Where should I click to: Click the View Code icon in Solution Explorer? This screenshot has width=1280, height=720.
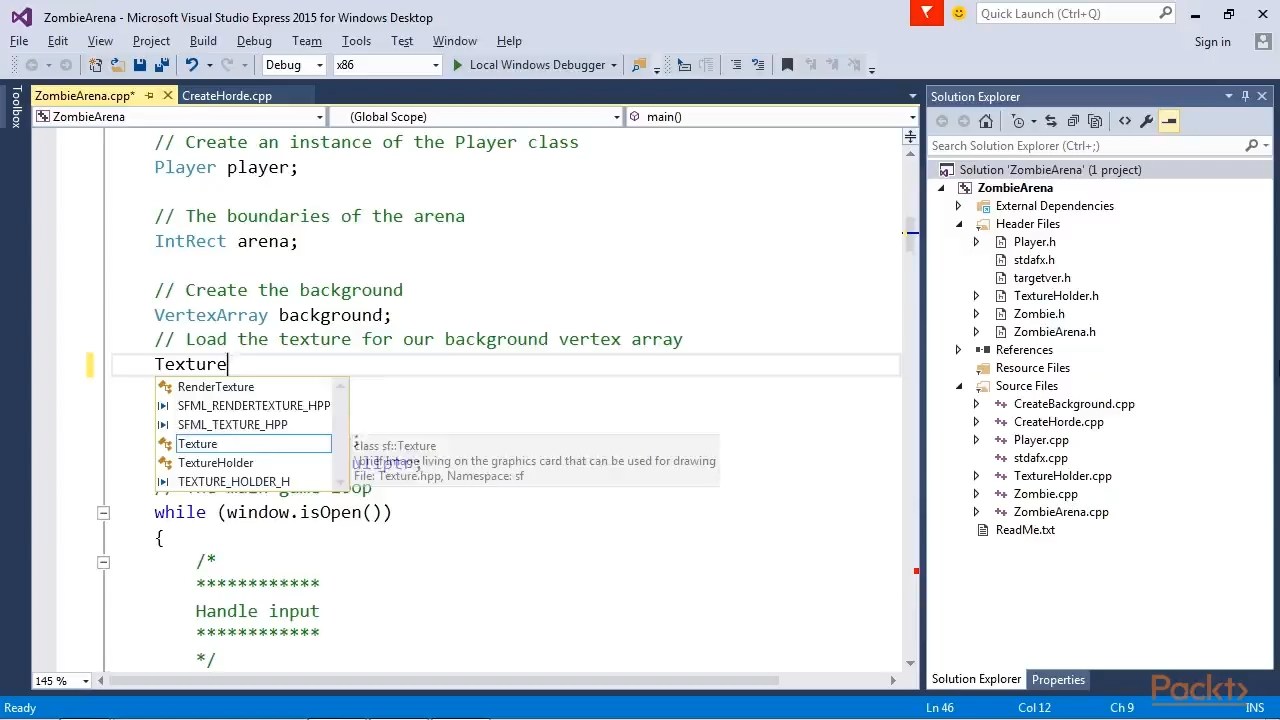tap(1125, 121)
